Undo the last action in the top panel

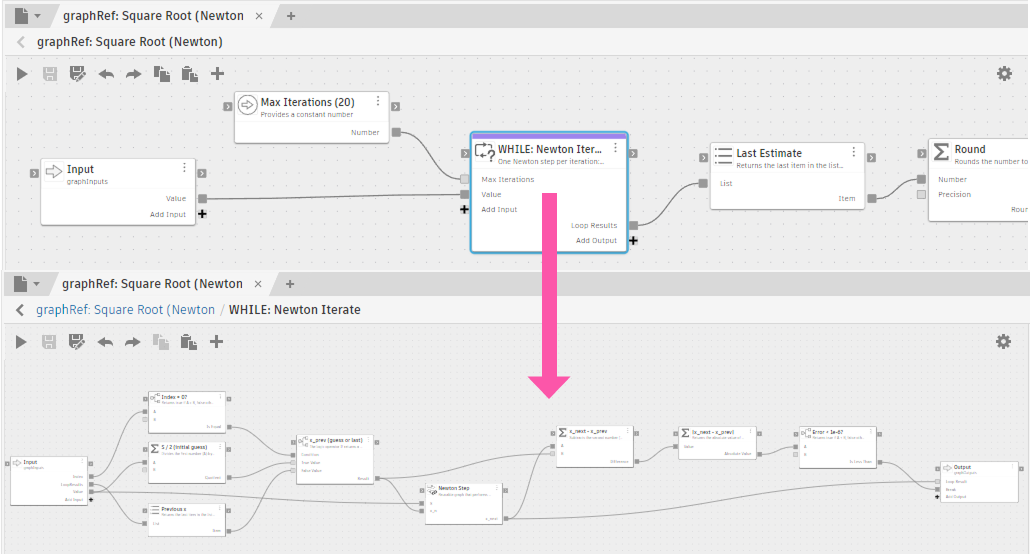coord(106,74)
